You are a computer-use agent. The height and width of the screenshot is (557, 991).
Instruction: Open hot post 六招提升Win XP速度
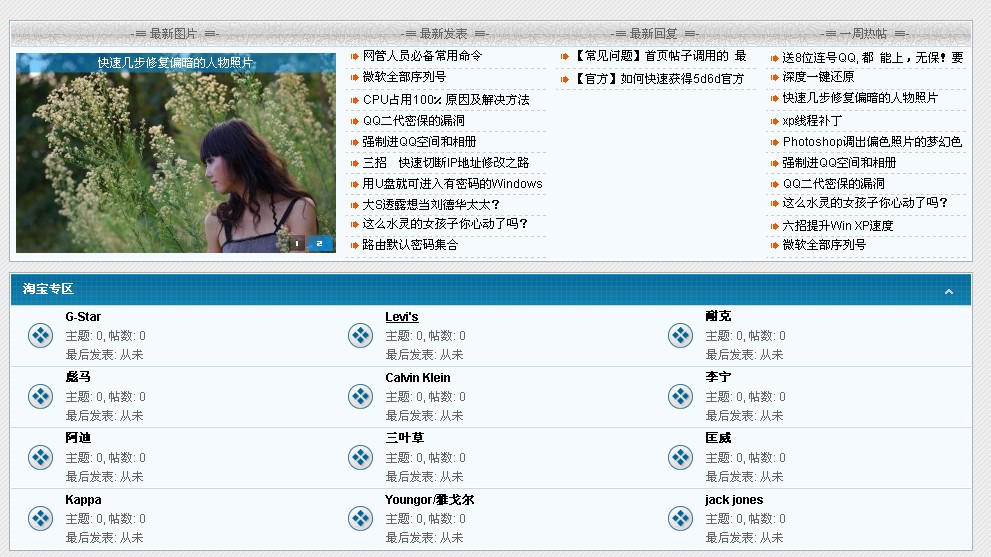click(838, 225)
